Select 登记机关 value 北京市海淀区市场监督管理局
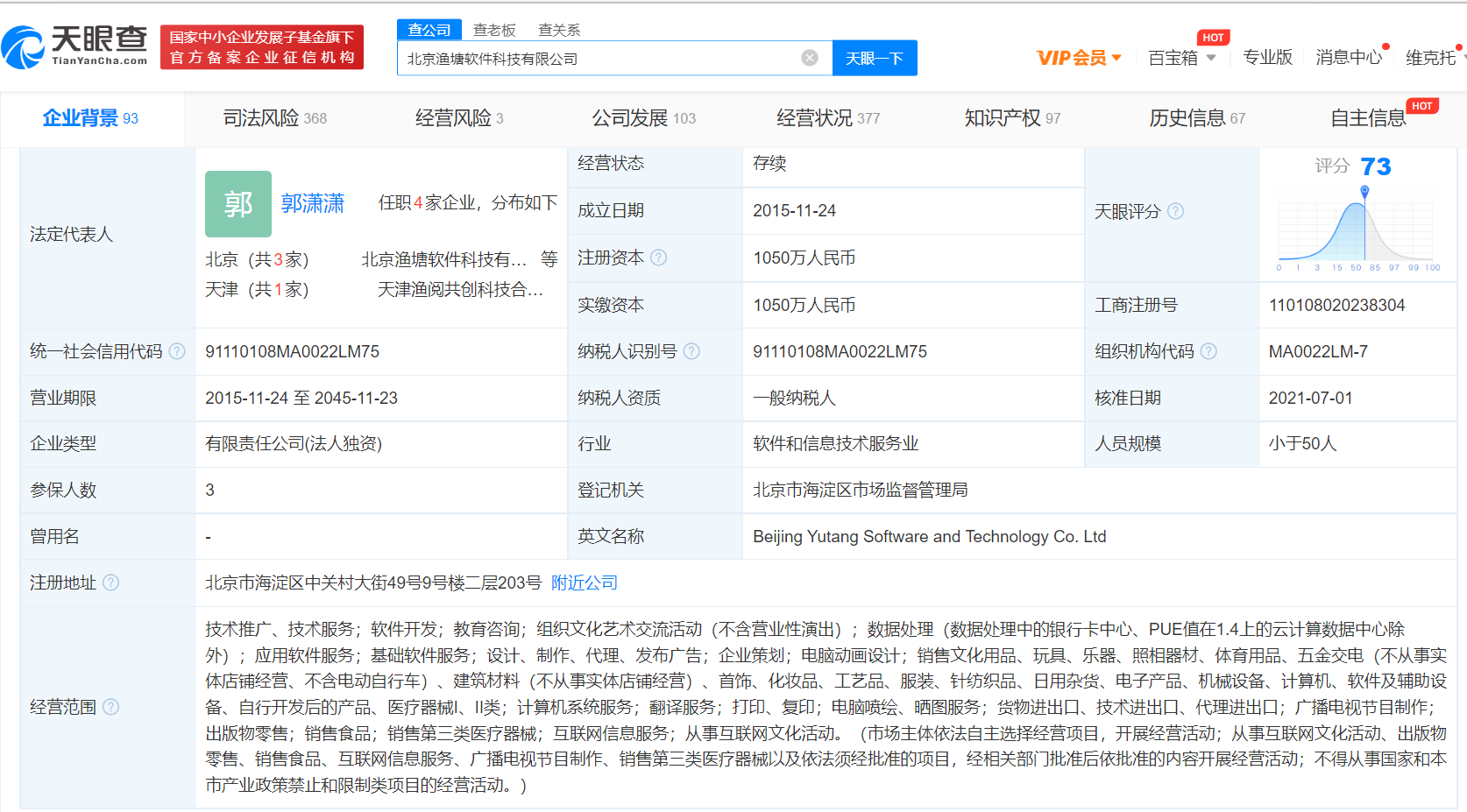This screenshot has width=1467, height=812. click(861, 490)
